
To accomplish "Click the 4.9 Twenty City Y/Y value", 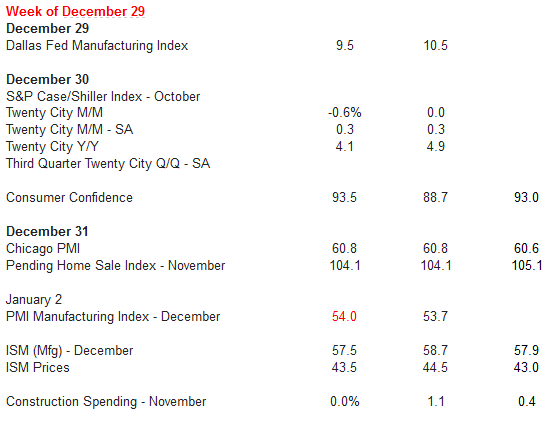I will 436,147.
